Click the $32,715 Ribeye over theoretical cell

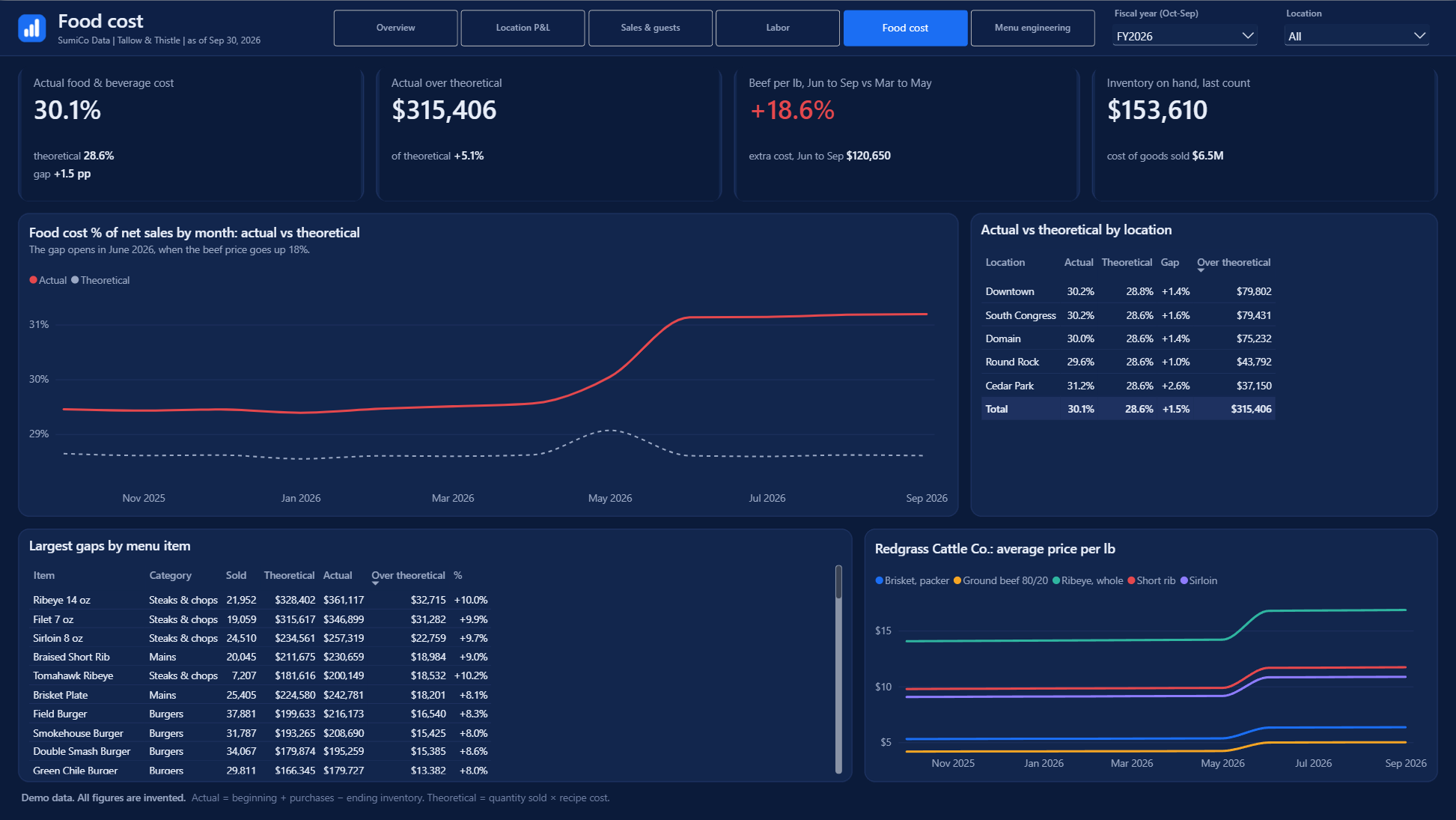[x=427, y=600]
